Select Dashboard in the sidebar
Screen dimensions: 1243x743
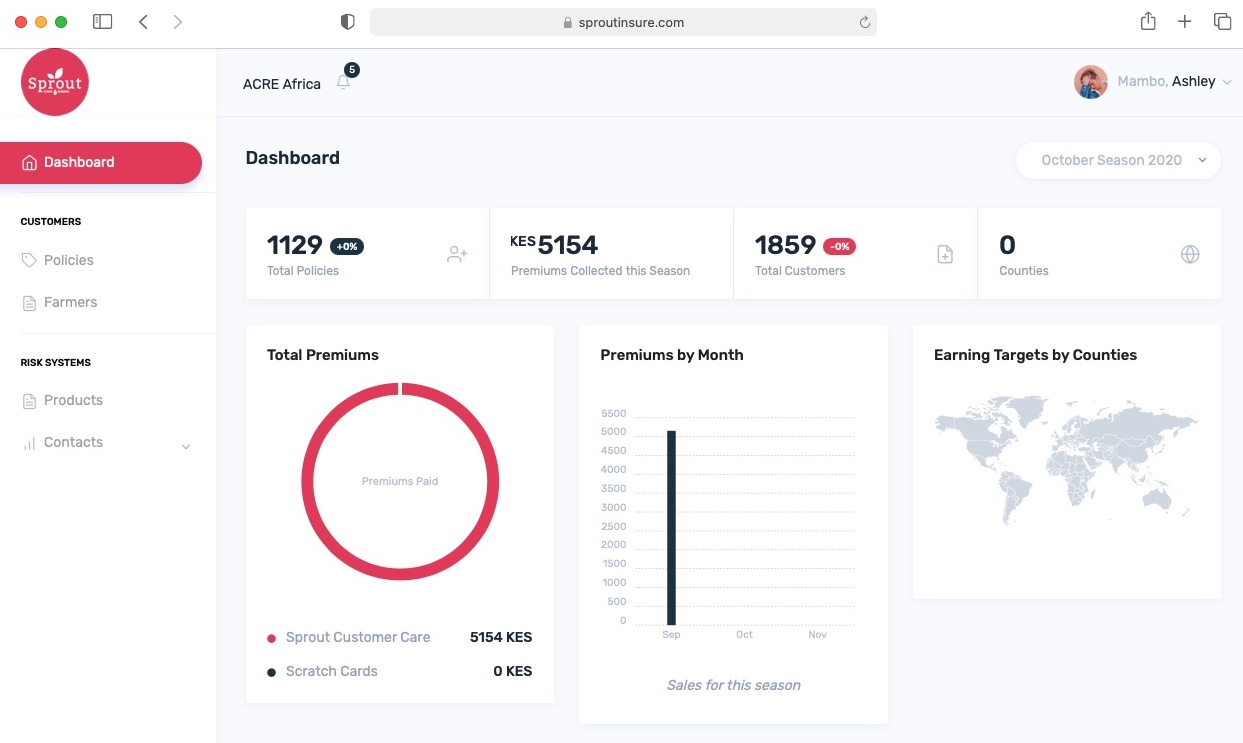(100, 163)
